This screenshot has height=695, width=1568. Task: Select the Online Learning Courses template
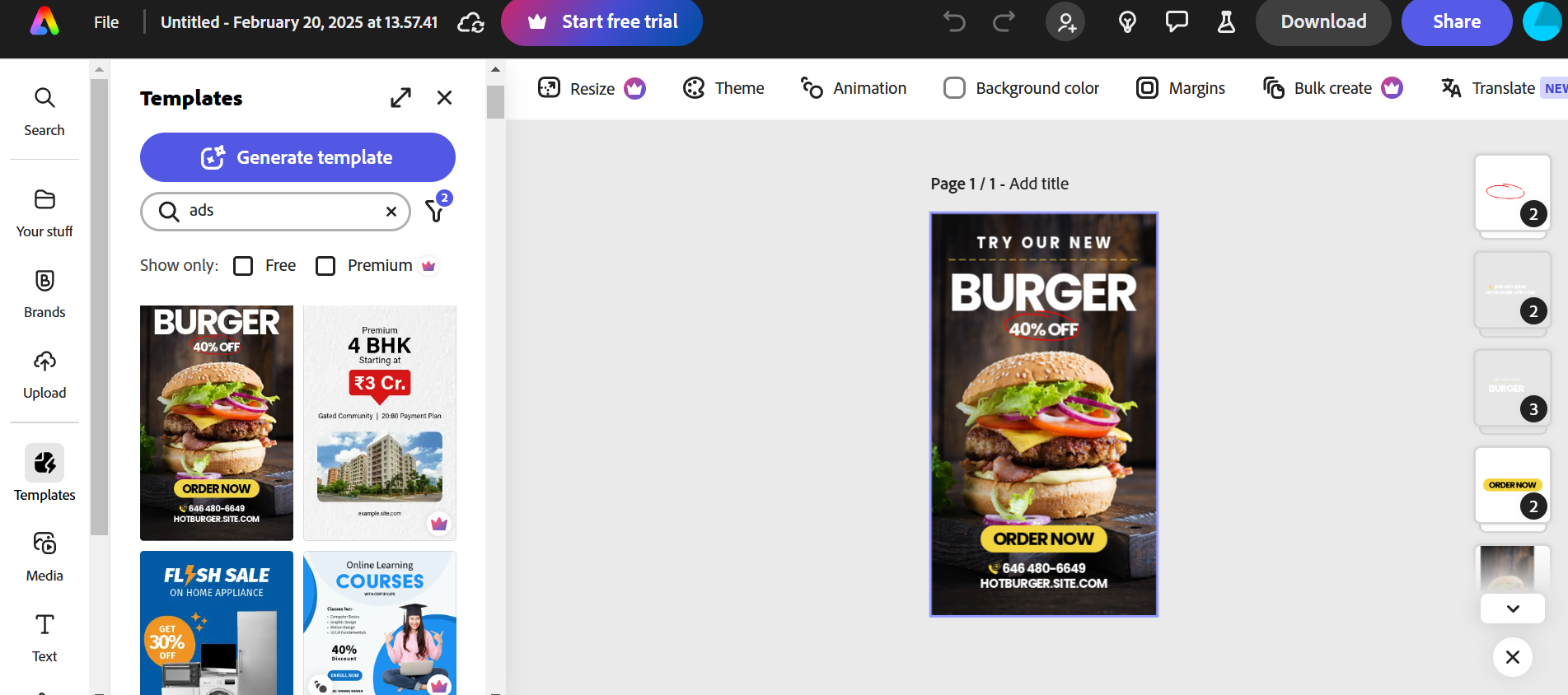(380, 623)
